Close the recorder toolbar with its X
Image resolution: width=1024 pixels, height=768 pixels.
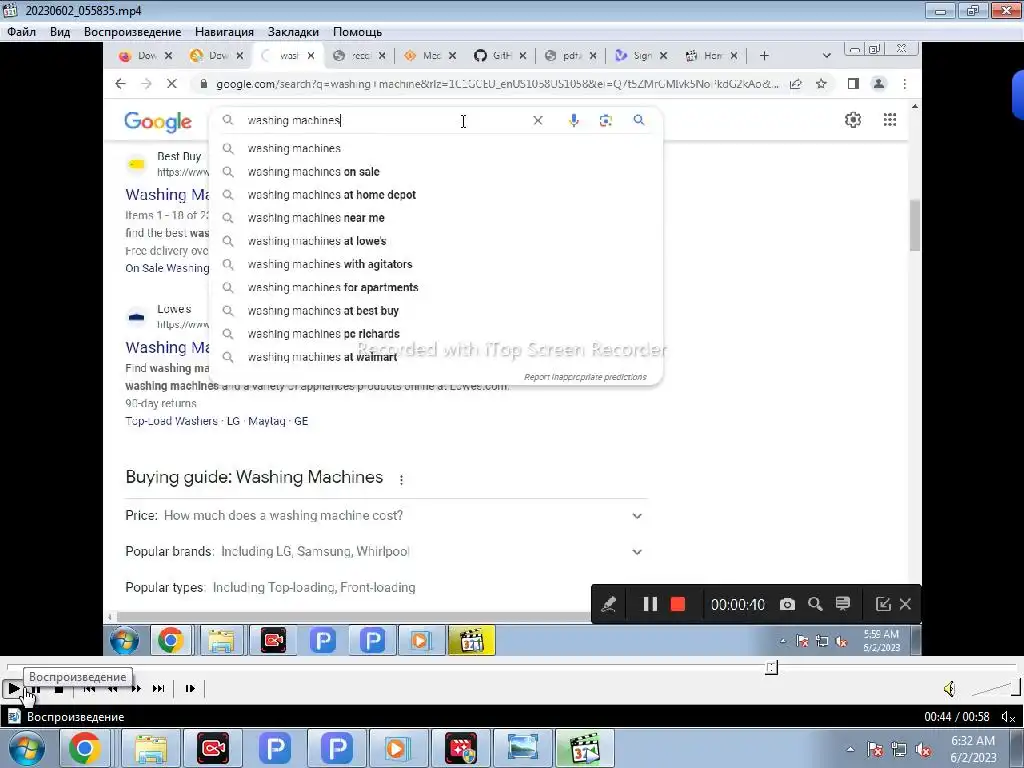pyautogui.click(x=905, y=604)
